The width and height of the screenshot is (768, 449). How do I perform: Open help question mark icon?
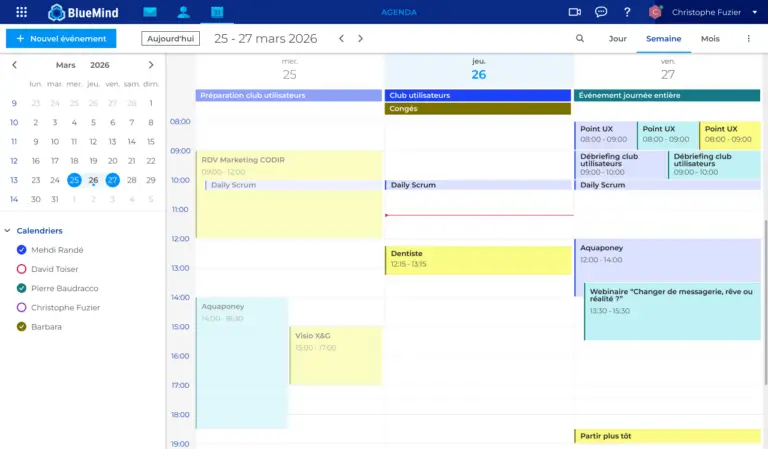click(627, 12)
